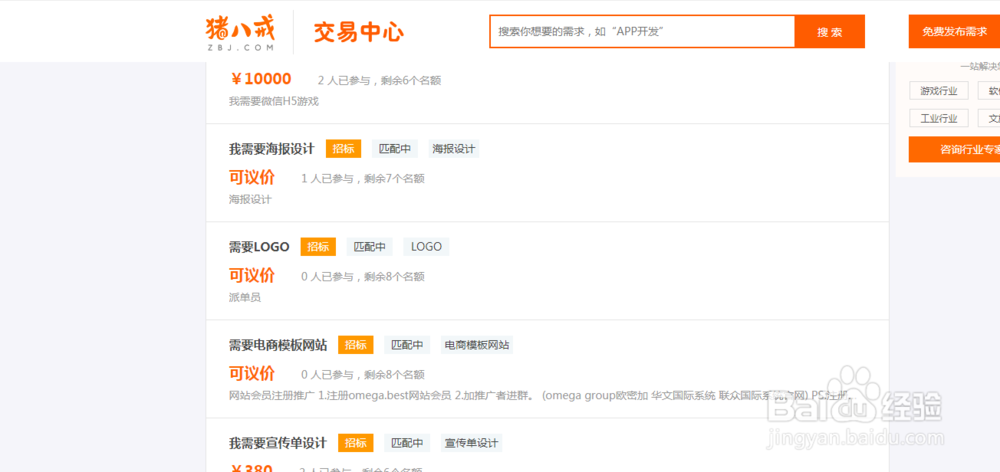Select the 可议价 price of 需要LOGO
The image size is (1000, 472).
click(x=252, y=276)
